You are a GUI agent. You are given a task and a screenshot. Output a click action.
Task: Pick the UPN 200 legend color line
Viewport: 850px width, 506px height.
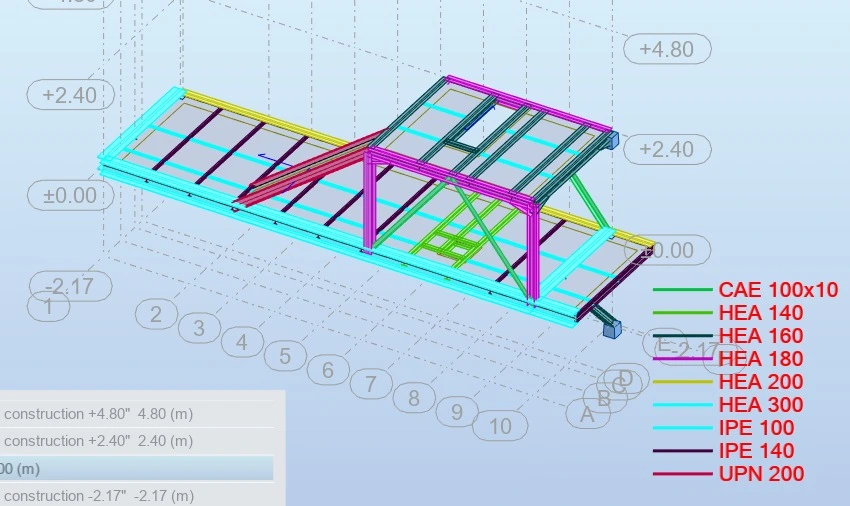point(683,474)
